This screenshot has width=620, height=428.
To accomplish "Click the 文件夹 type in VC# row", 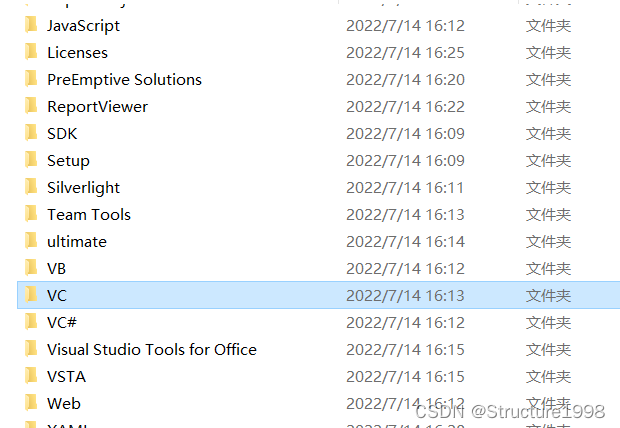I will [548, 323].
